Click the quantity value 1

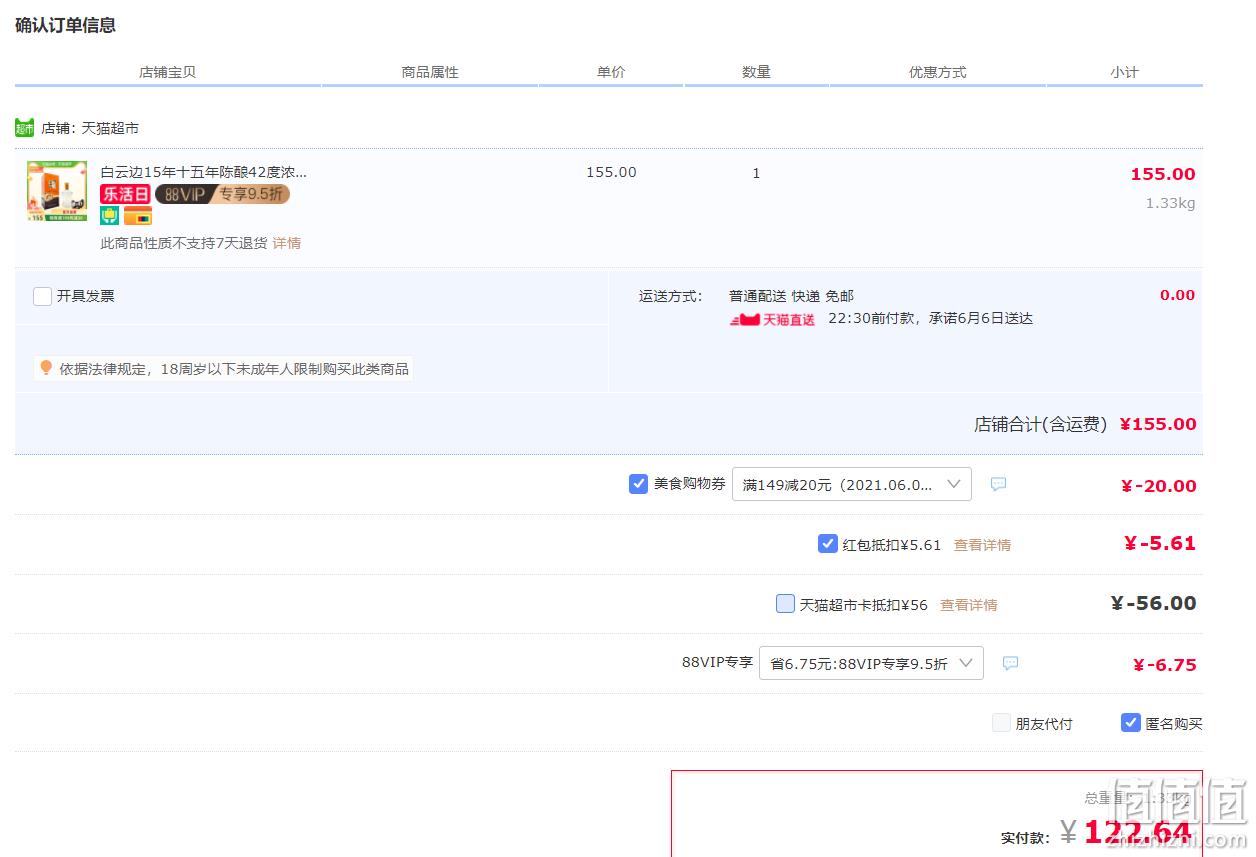(x=756, y=173)
